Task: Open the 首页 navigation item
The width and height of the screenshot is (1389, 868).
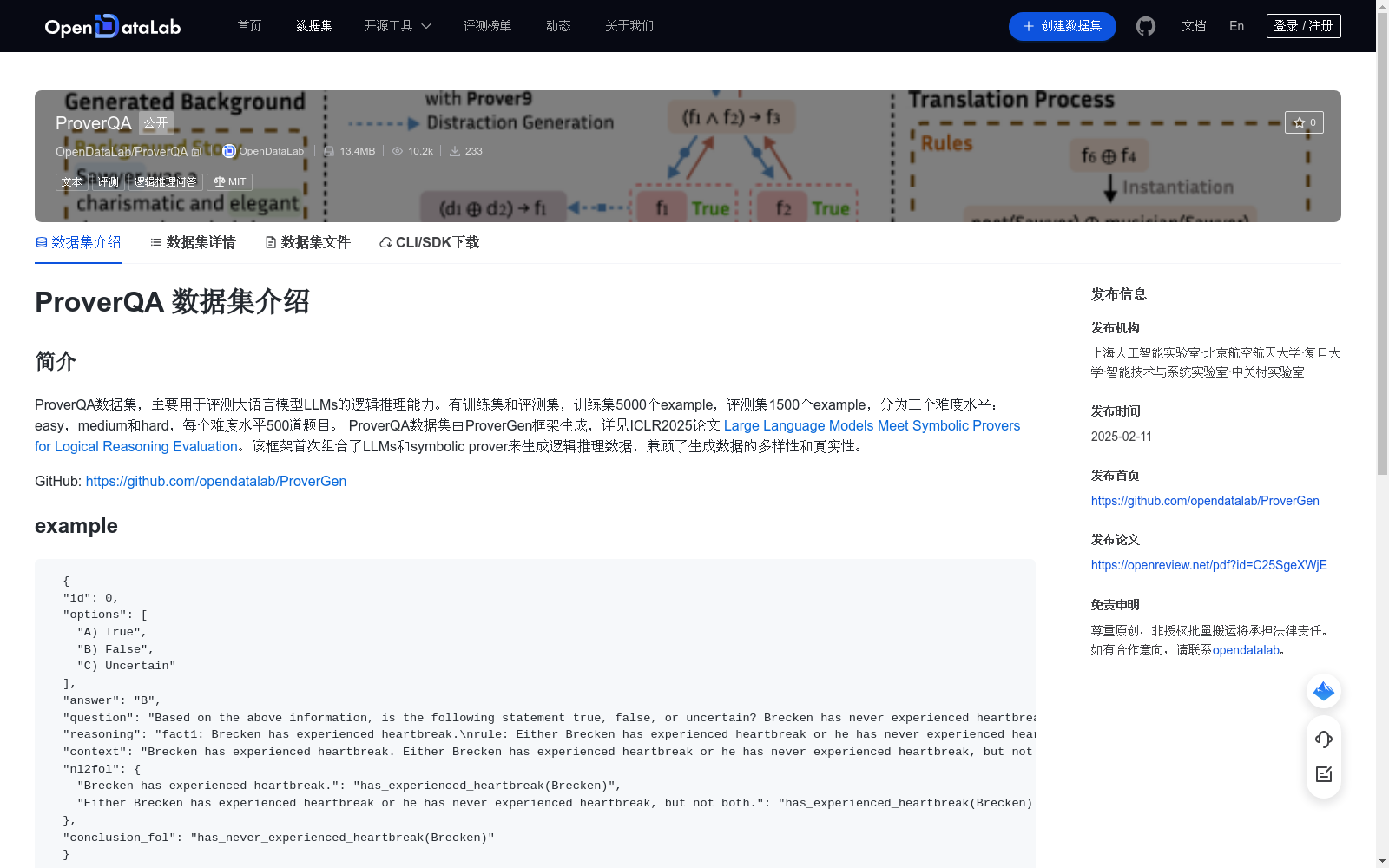Action: click(249, 26)
